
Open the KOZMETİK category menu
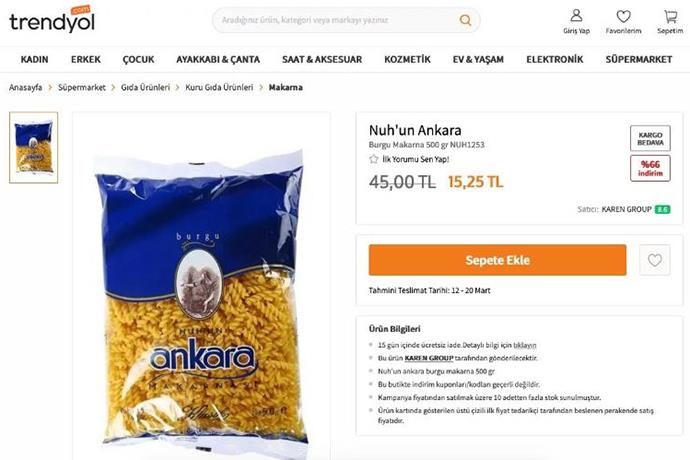pos(407,59)
